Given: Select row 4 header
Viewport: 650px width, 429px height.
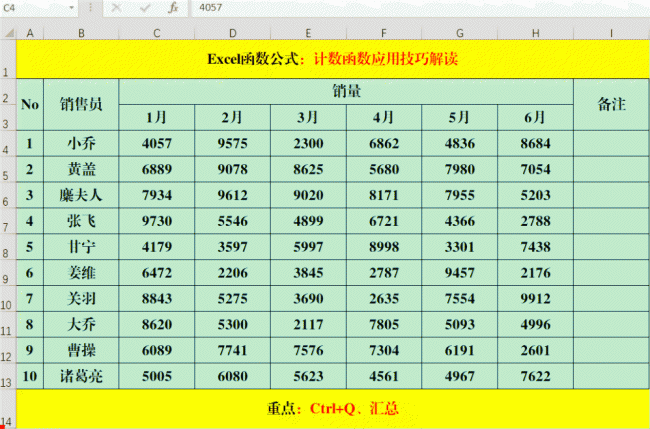Looking at the screenshot, I should pyautogui.click(x=8, y=143).
